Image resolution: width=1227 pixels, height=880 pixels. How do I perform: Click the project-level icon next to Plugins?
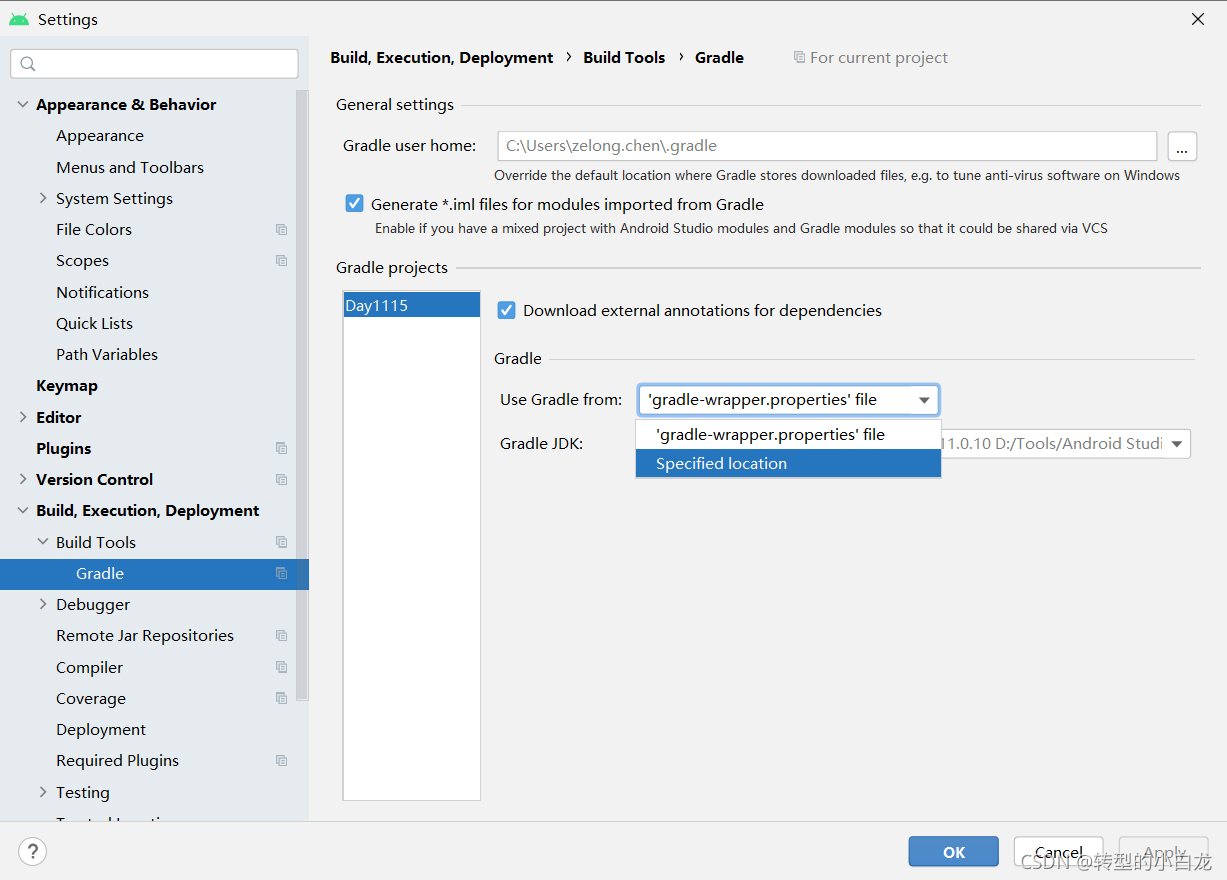click(281, 448)
